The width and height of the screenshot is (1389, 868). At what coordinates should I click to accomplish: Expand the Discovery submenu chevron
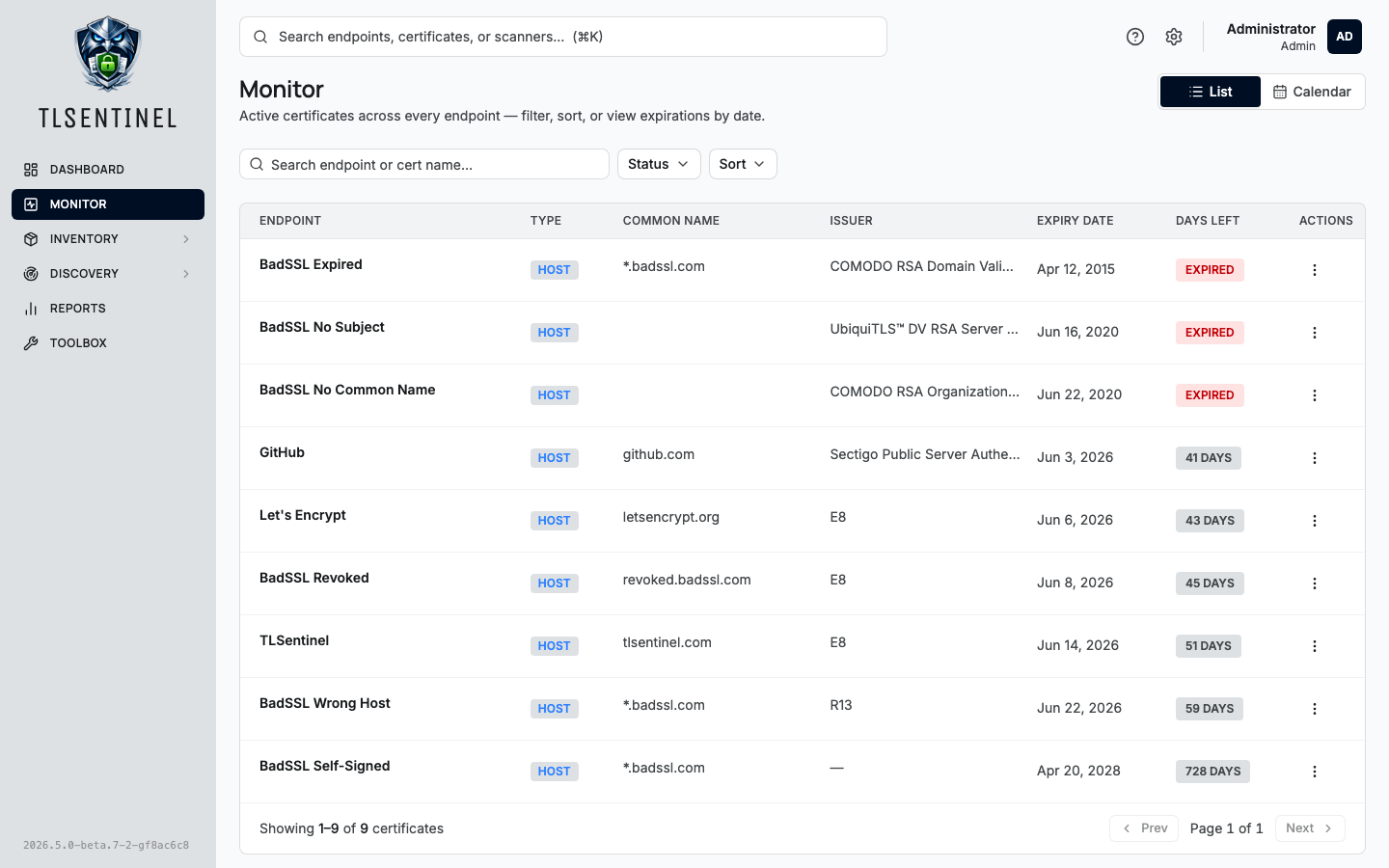pos(186,274)
